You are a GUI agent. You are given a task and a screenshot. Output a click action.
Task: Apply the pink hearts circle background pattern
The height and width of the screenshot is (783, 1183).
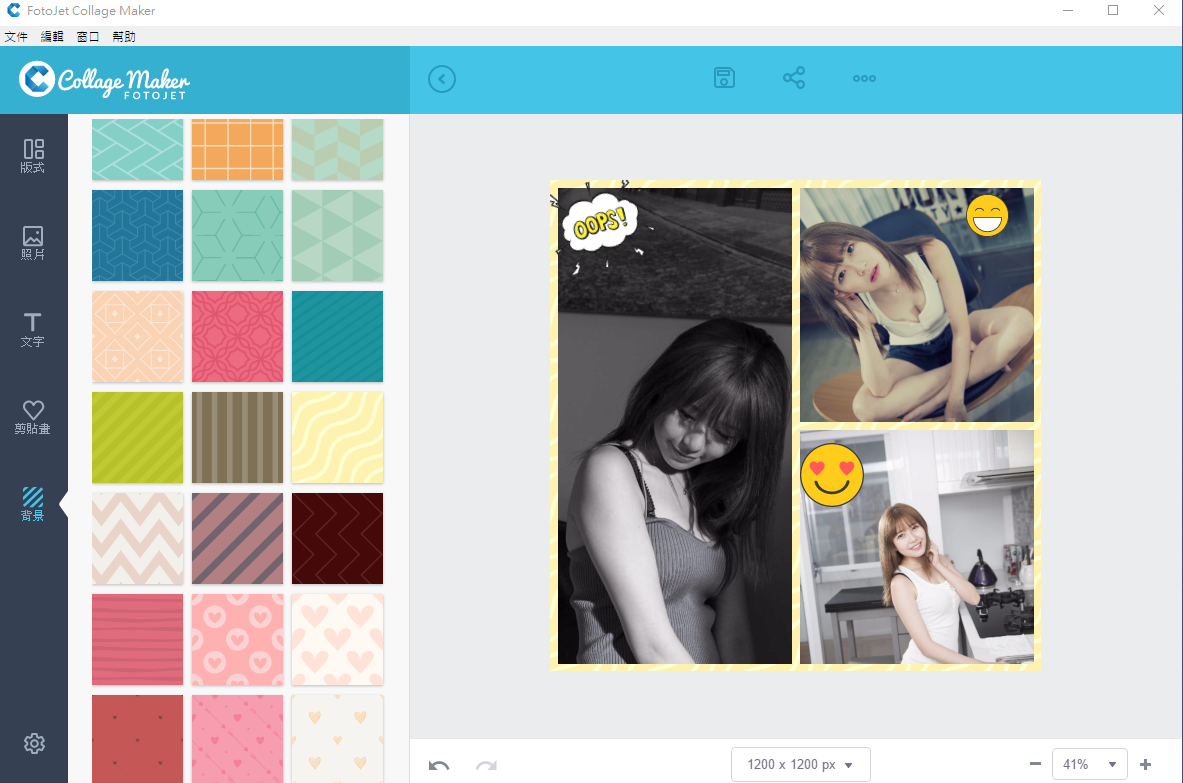(237, 639)
